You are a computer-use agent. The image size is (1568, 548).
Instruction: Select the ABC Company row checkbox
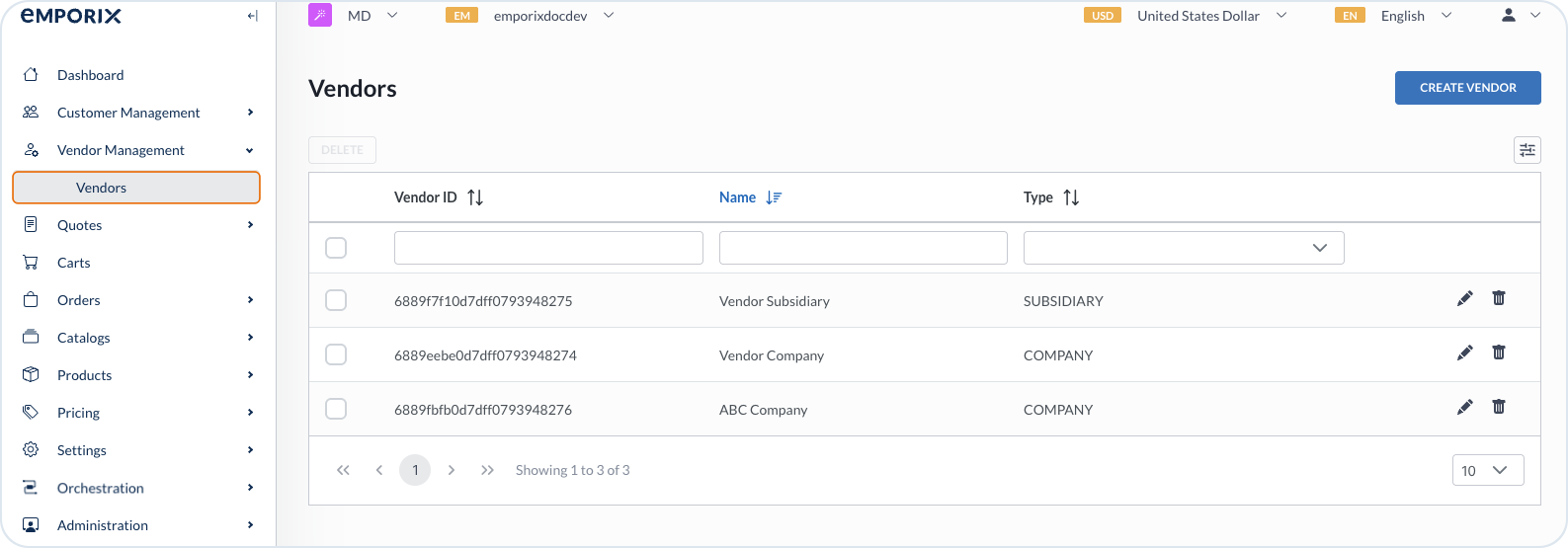click(x=336, y=409)
